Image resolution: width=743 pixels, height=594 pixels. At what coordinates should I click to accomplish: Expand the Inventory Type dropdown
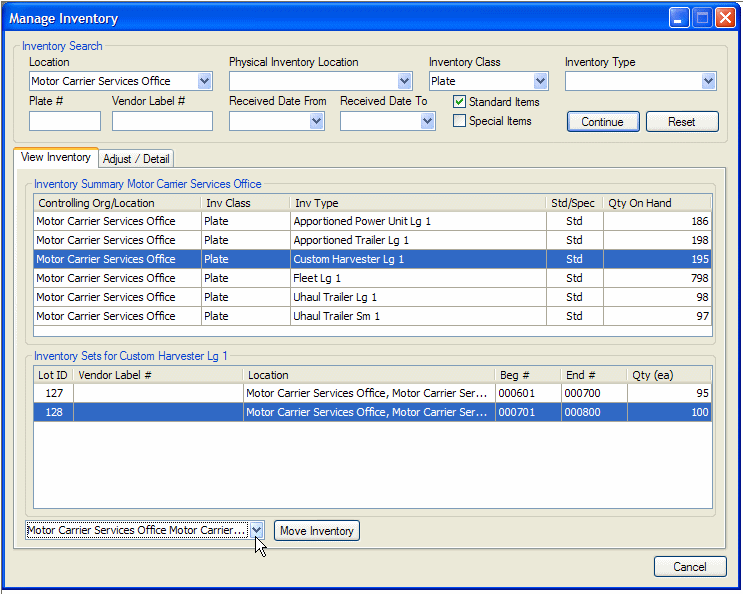(x=708, y=82)
